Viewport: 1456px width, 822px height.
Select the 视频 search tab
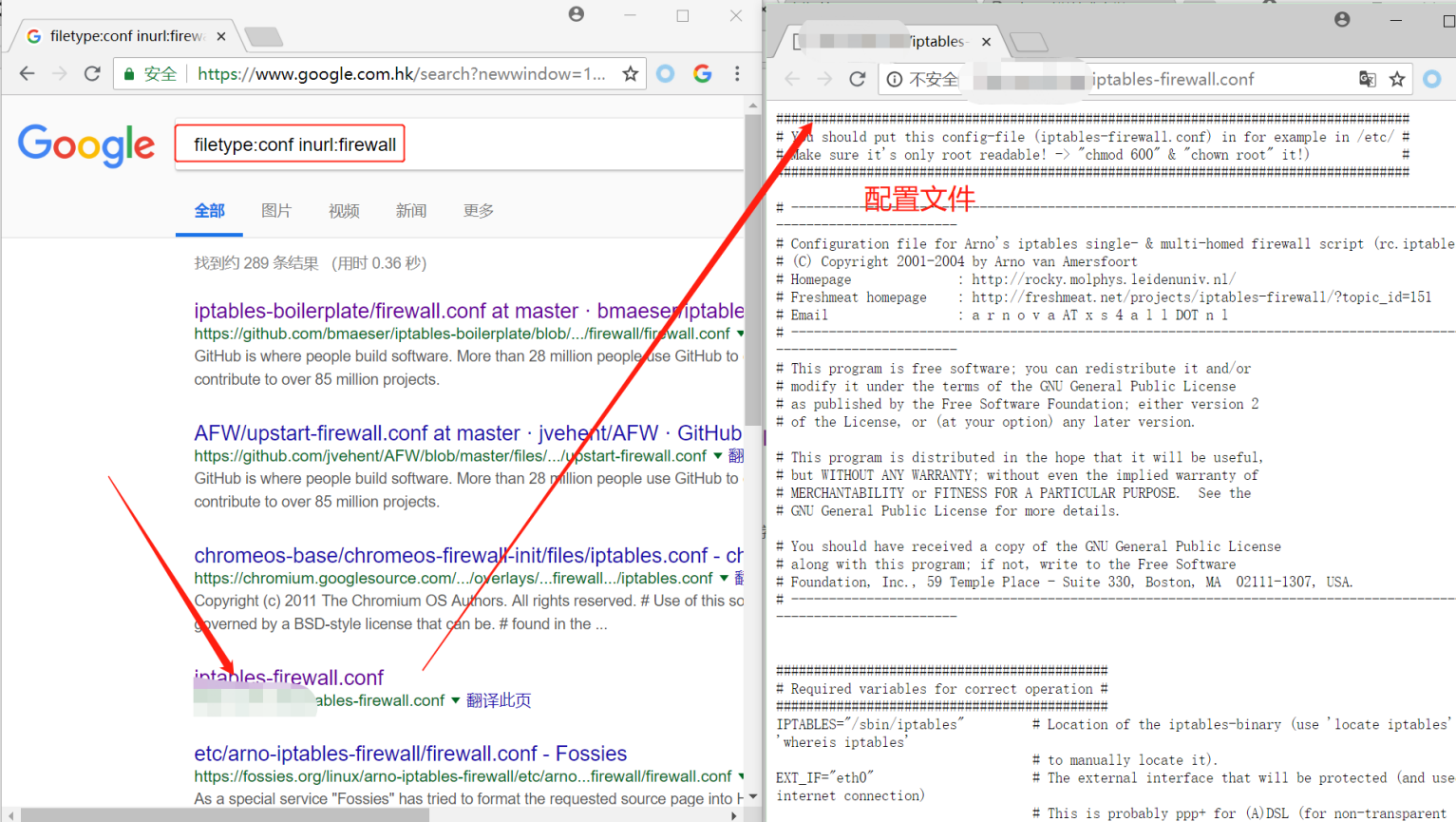(x=344, y=211)
